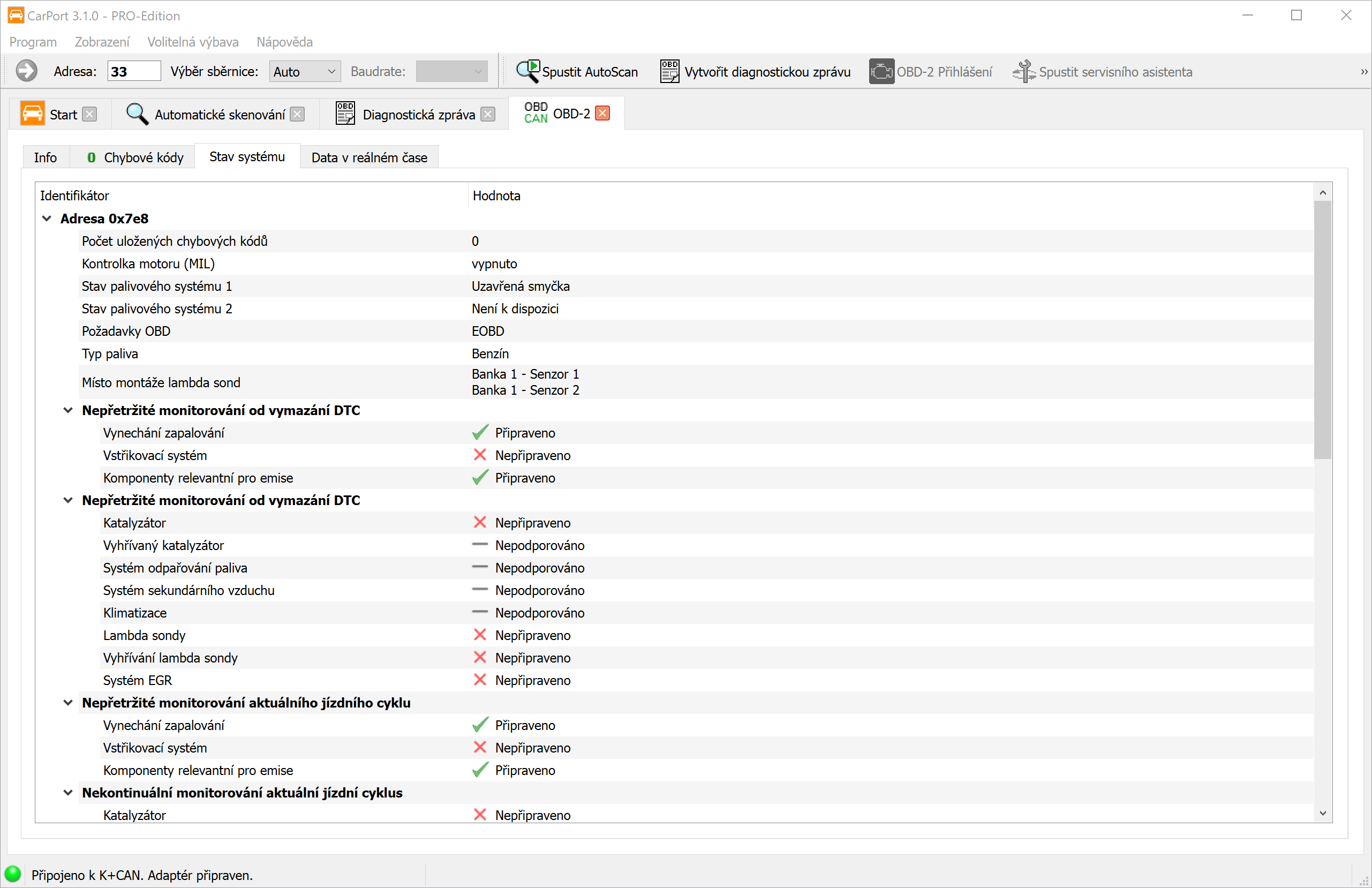Viewport: 1372px width, 888px height.
Task: Click the green go arrow next to Adresa
Action: (x=26, y=72)
